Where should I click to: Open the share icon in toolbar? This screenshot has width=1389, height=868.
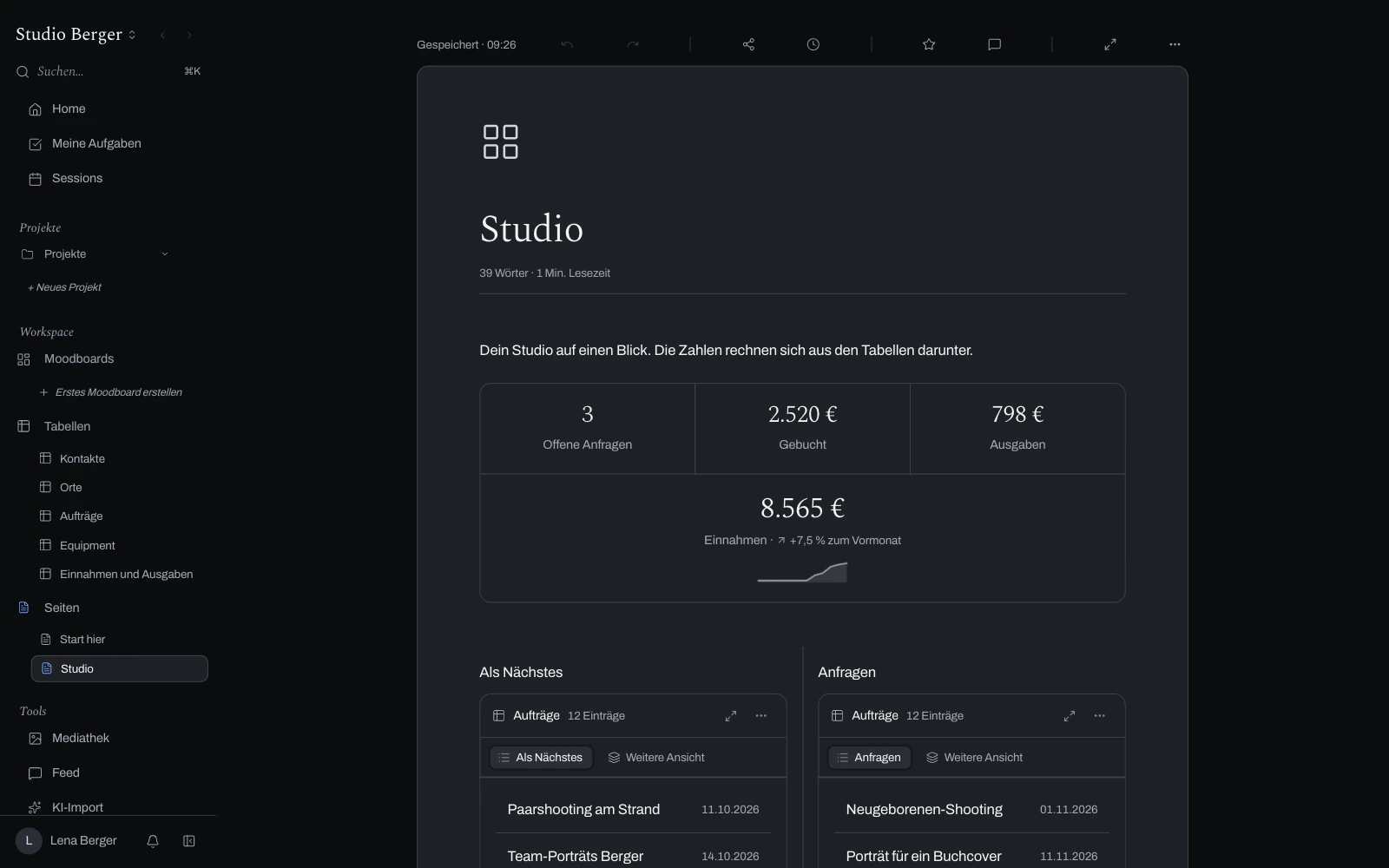[748, 44]
